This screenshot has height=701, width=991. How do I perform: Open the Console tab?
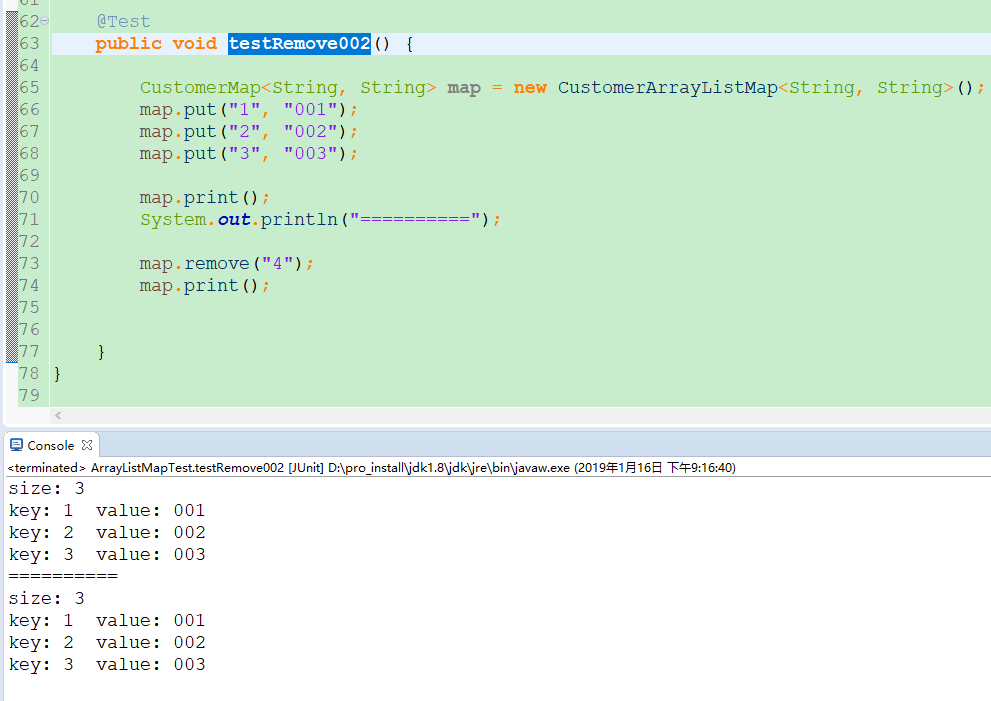(x=51, y=446)
